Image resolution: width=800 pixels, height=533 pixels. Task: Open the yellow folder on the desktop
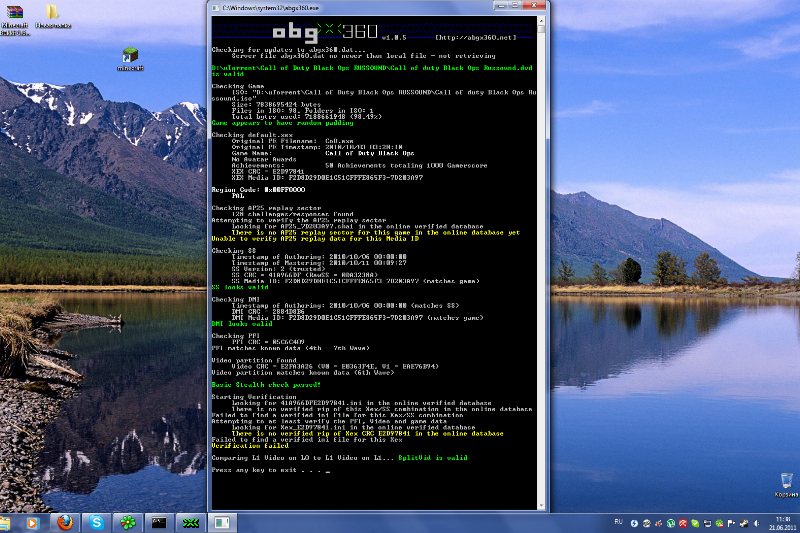tap(50, 14)
